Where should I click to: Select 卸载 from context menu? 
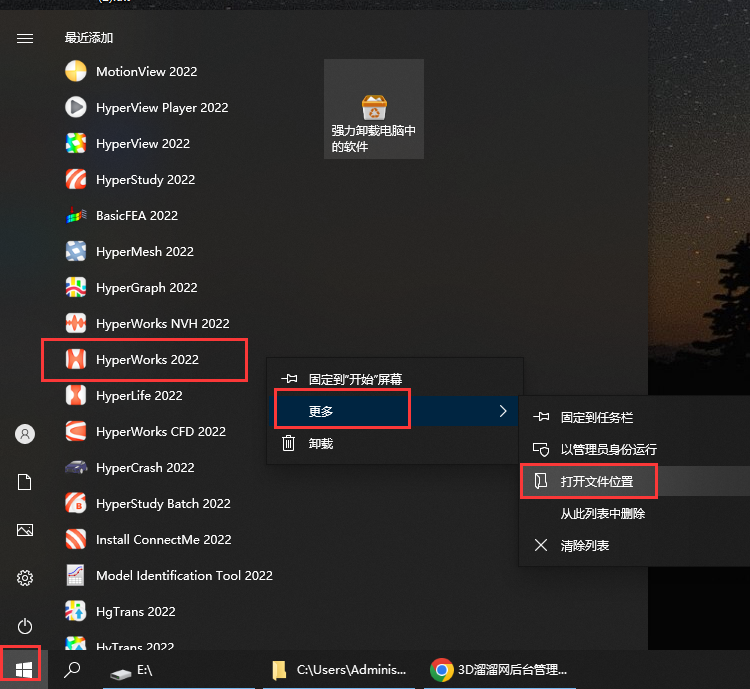click(x=395, y=444)
